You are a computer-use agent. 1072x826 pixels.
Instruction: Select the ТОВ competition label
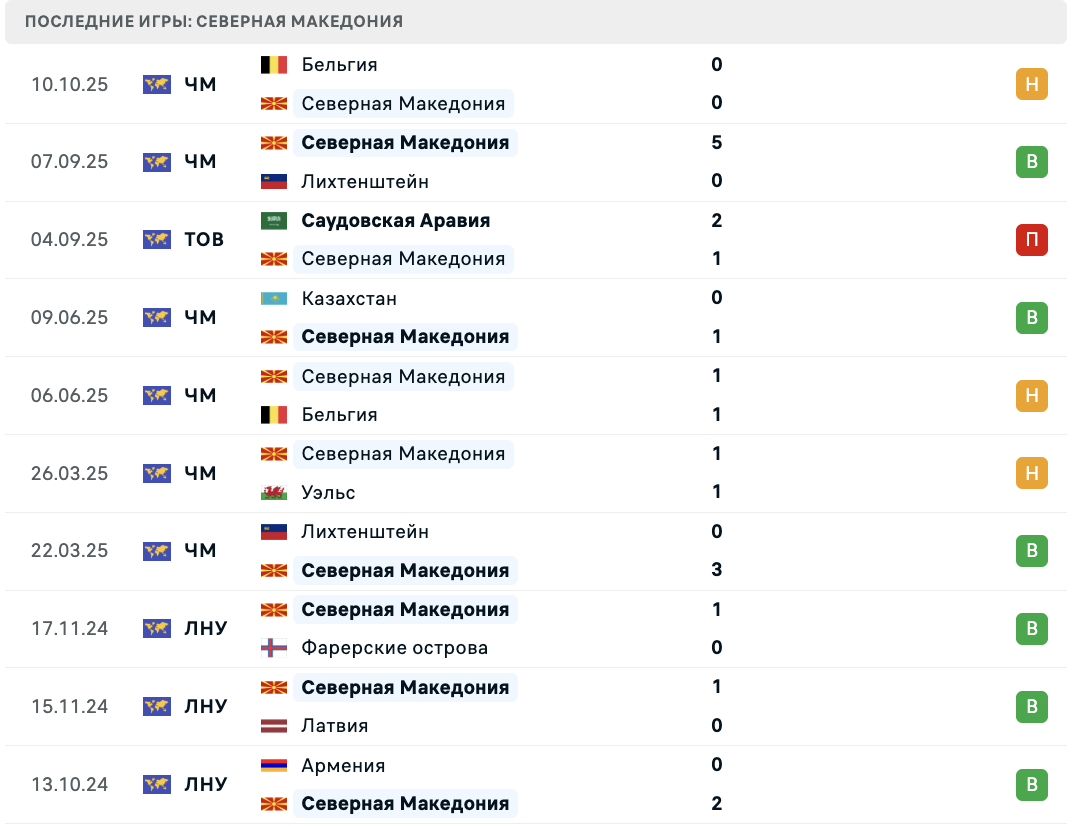(204, 240)
